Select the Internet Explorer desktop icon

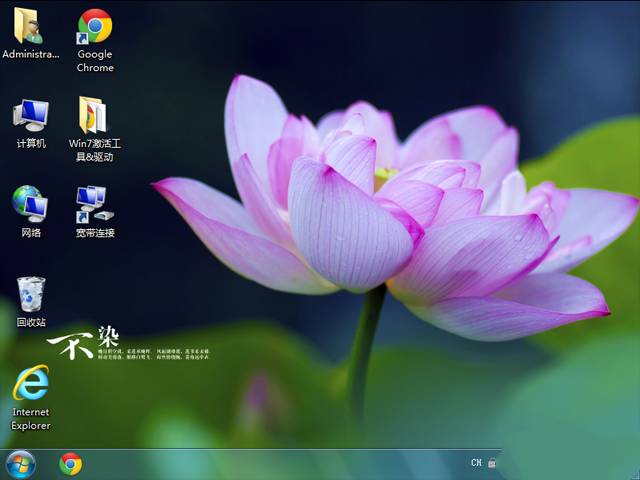[30, 383]
